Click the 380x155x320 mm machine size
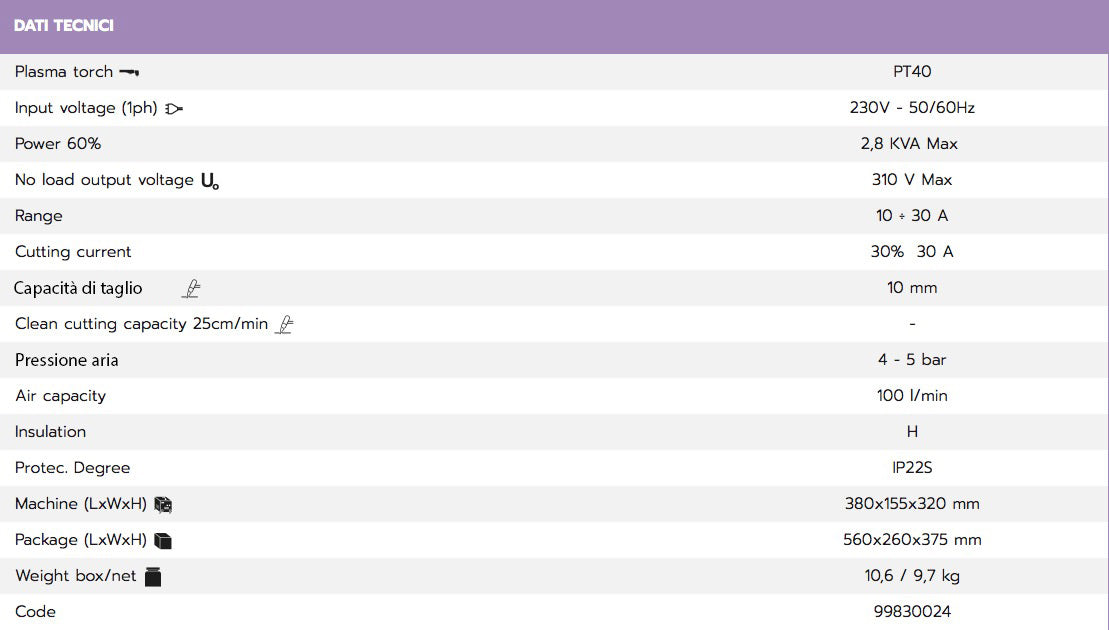Image resolution: width=1109 pixels, height=630 pixels. click(x=912, y=503)
